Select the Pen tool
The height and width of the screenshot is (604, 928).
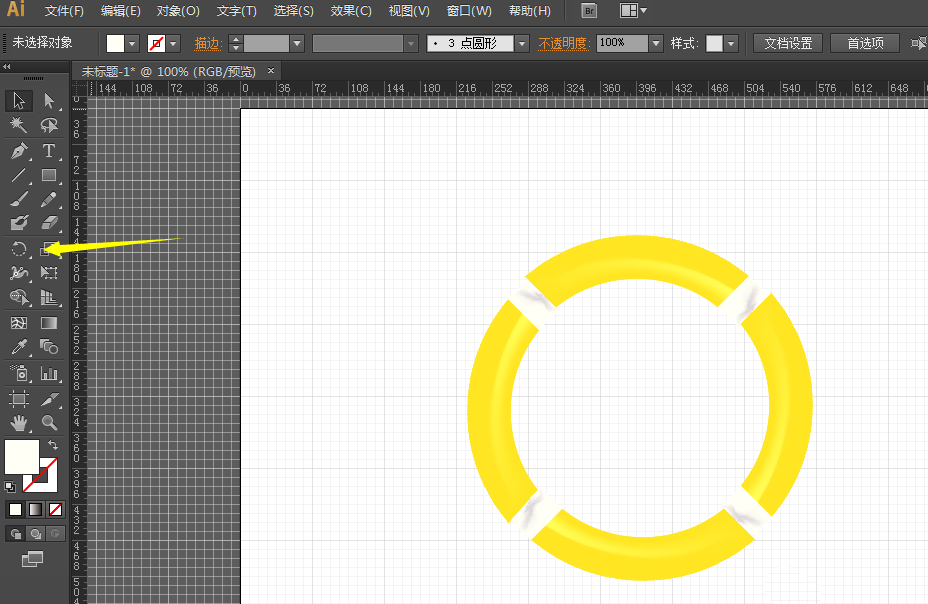click(x=19, y=151)
